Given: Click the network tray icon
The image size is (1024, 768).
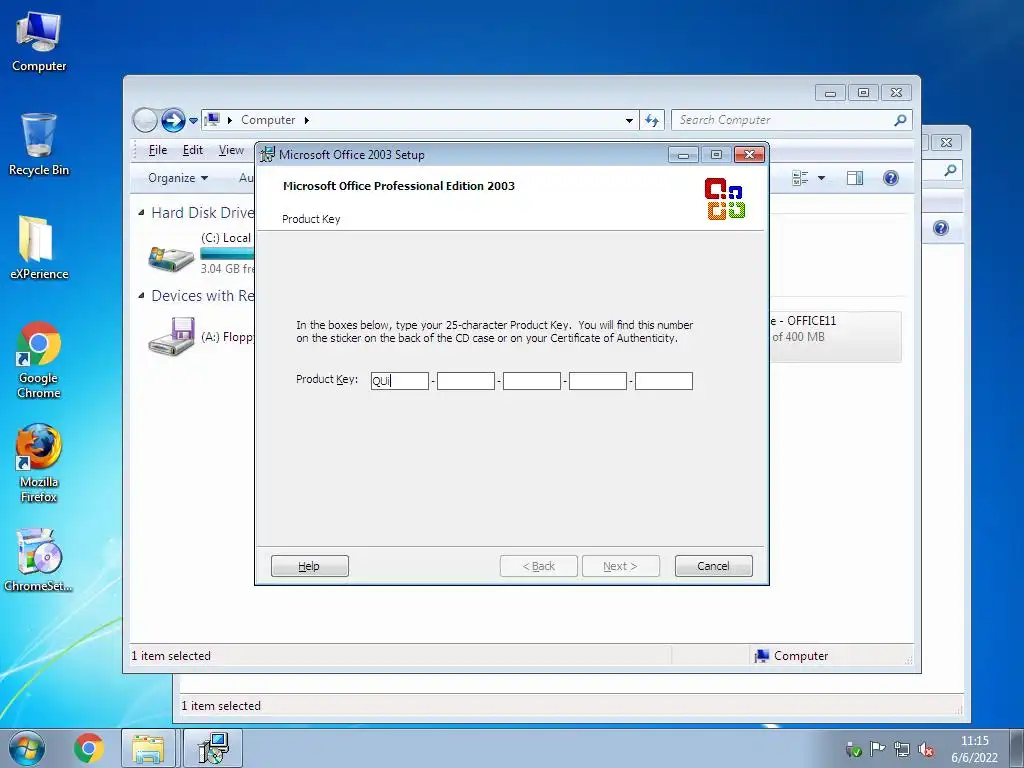Looking at the screenshot, I should coord(902,750).
